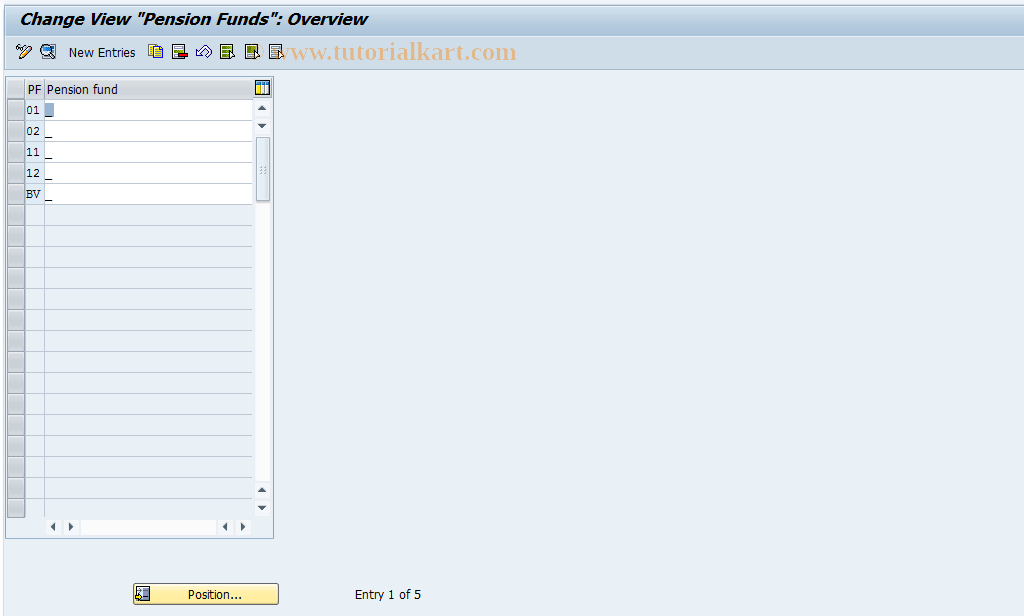Image resolution: width=1024 pixels, height=616 pixels.
Task: Select row selector for PF 12
Action: click(16, 172)
